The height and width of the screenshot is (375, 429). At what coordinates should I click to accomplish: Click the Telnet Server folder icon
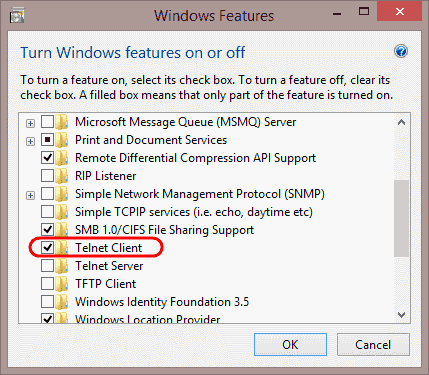coord(62,266)
